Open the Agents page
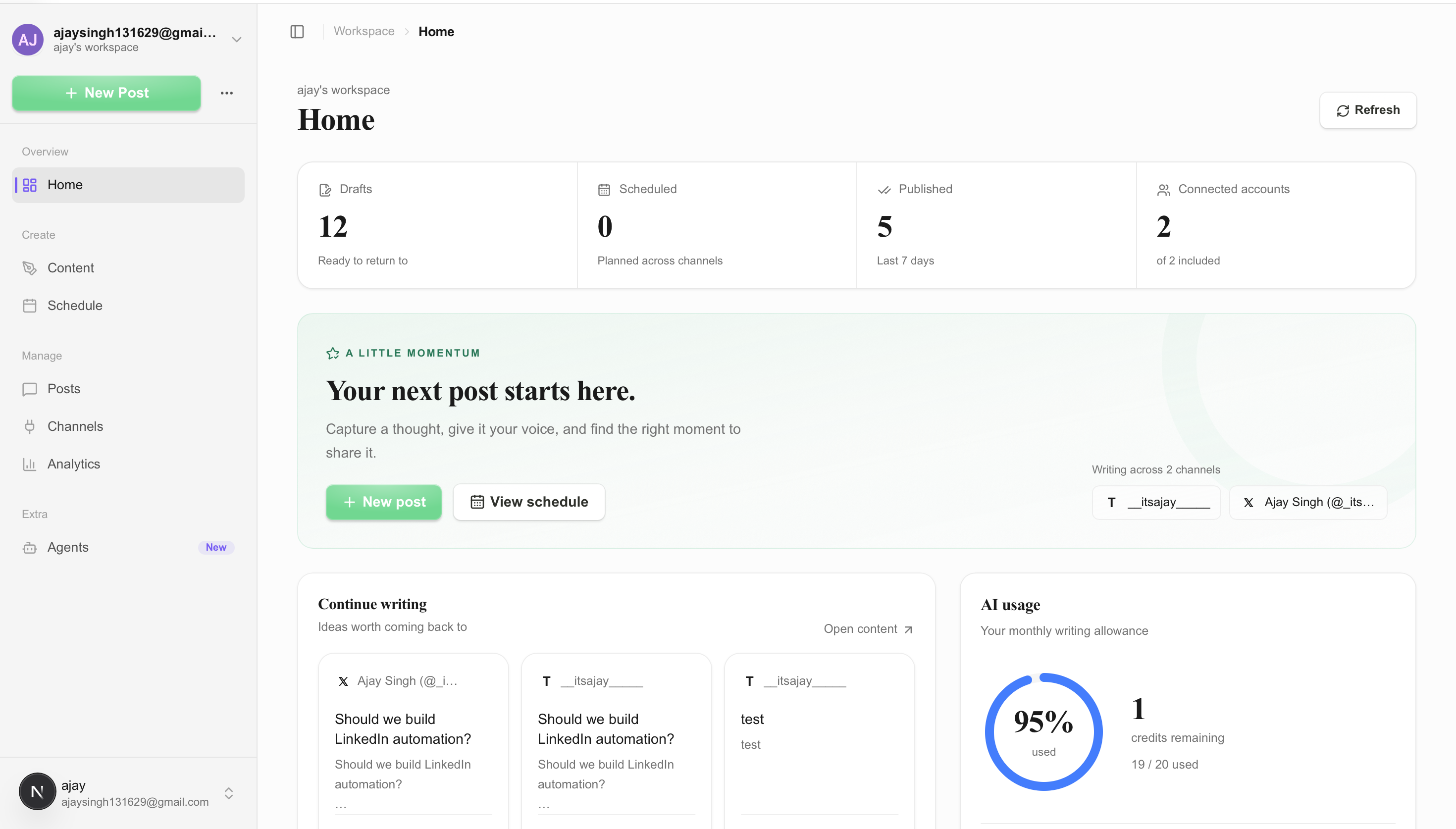Viewport: 1456px width, 829px height. coord(128,548)
